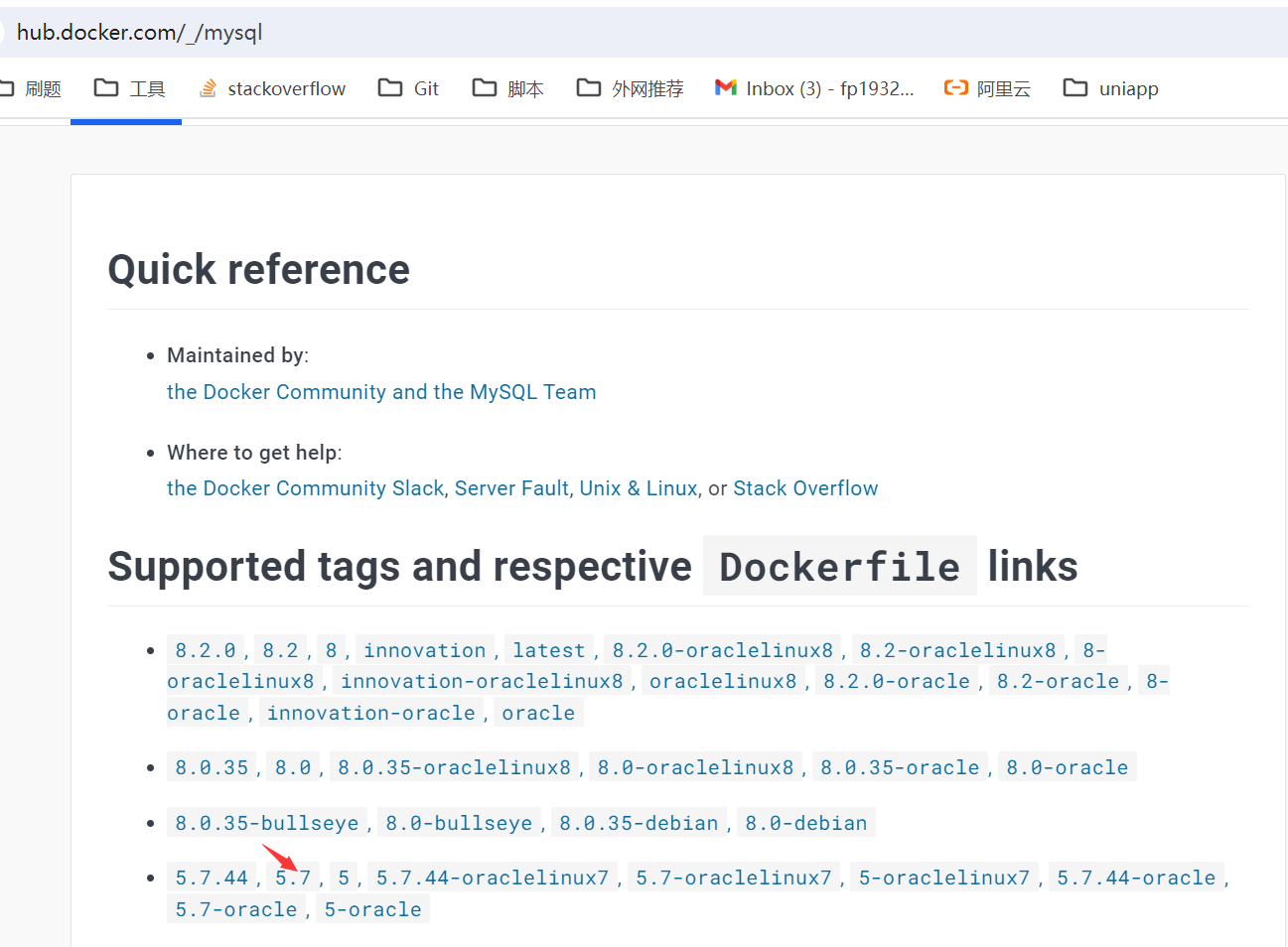Click the 8.0-debian tag link
Image resolution: width=1288 pixels, height=947 pixels.
pos(806,823)
